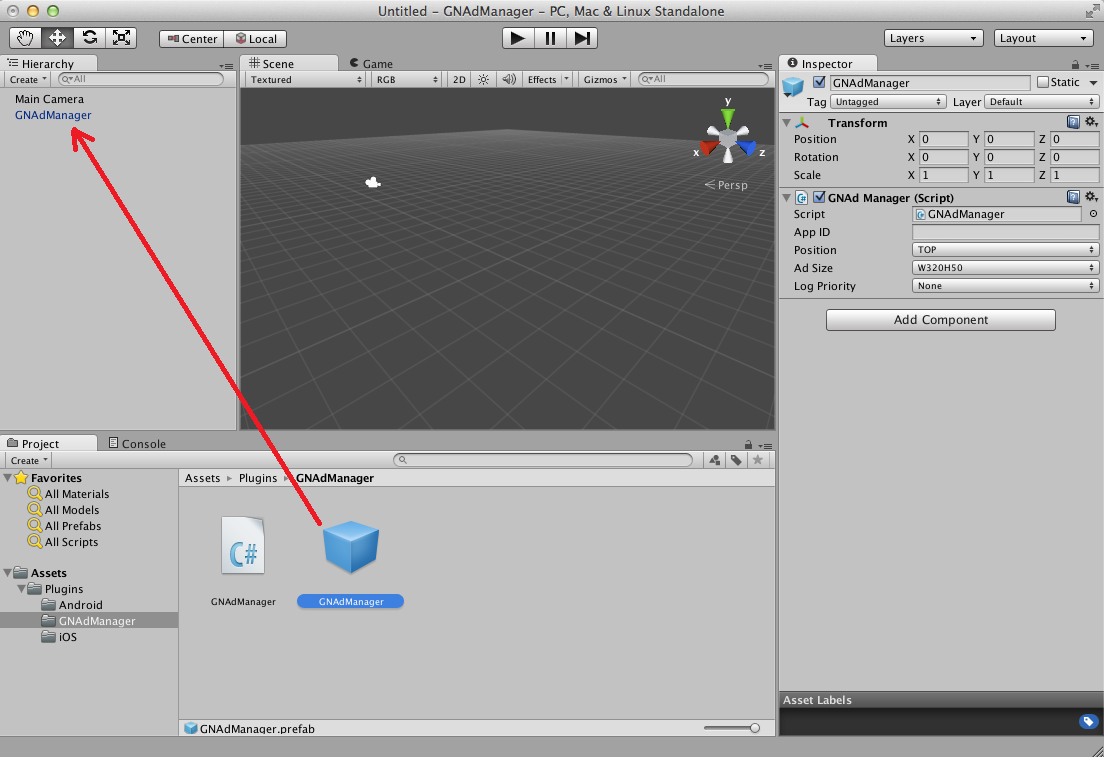Open Project Create menu

pos(29,461)
